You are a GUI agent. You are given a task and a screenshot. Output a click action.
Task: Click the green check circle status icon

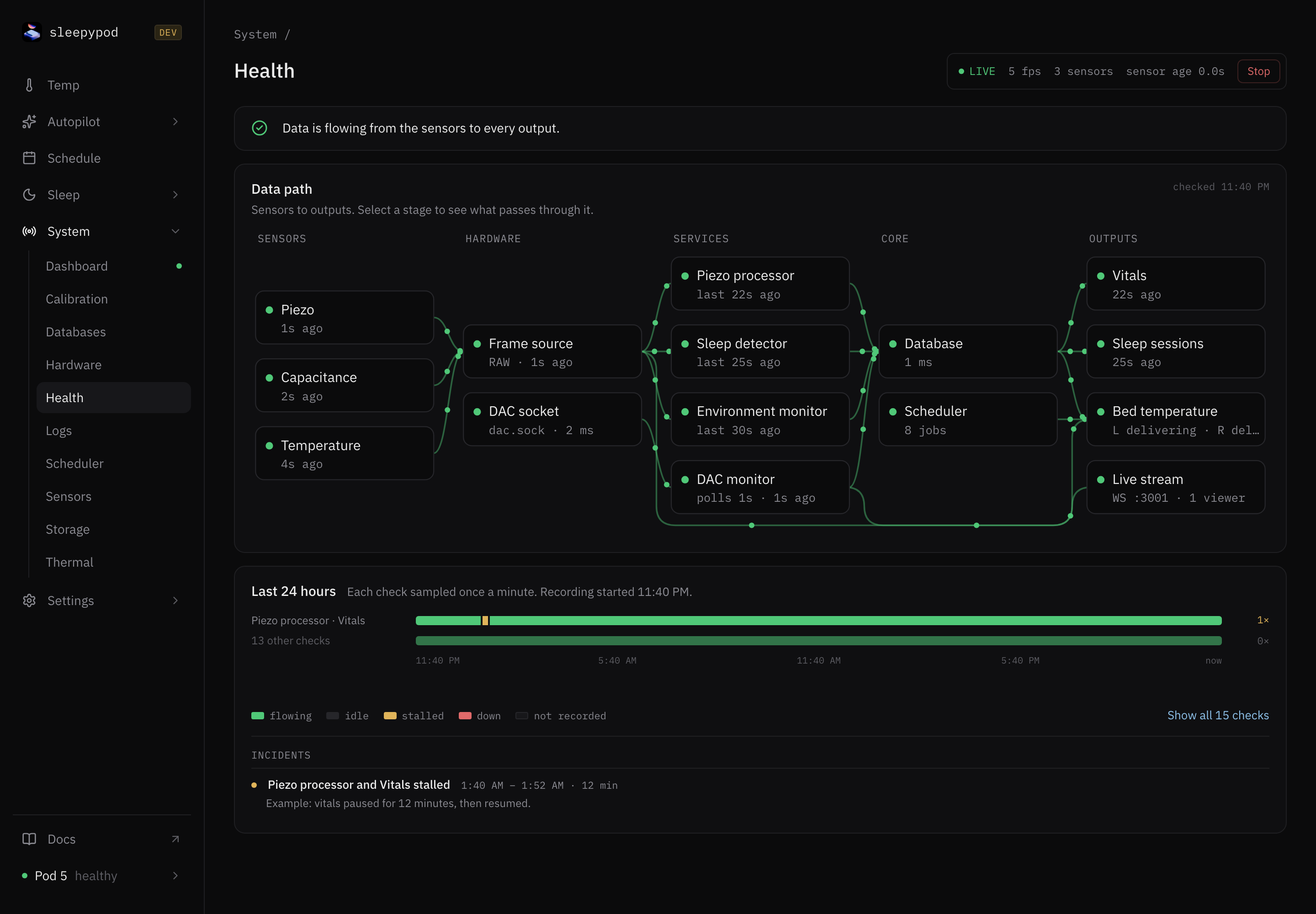pos(260,128)
